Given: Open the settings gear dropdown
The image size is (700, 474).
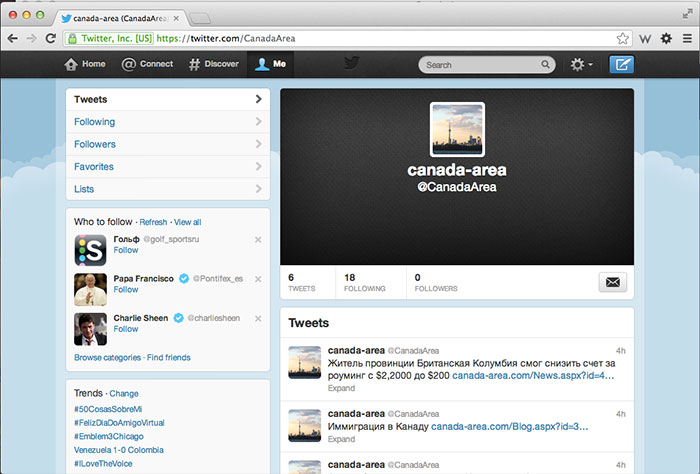Looking at the screenshot, I should pos(580,64).
